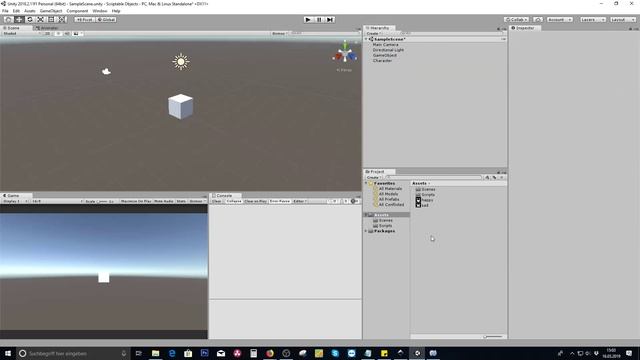The width and height of the screenshot is (640, 360).
Task: Open the Hierarchy Create dropdown
Action: 373,33
